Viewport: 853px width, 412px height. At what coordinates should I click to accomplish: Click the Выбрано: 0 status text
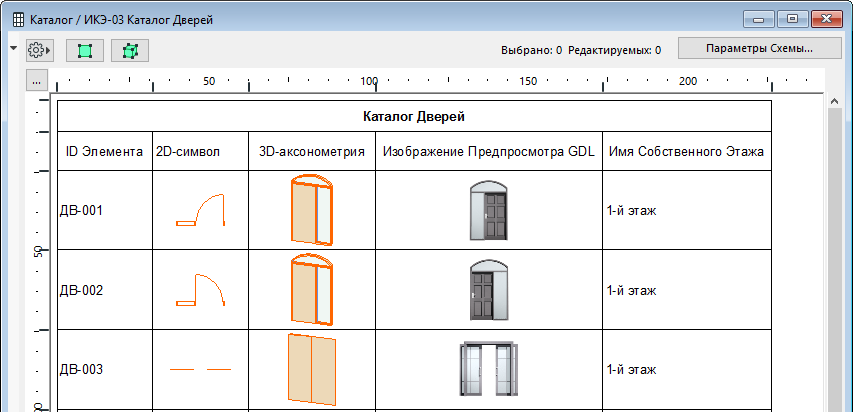point(531,50)
